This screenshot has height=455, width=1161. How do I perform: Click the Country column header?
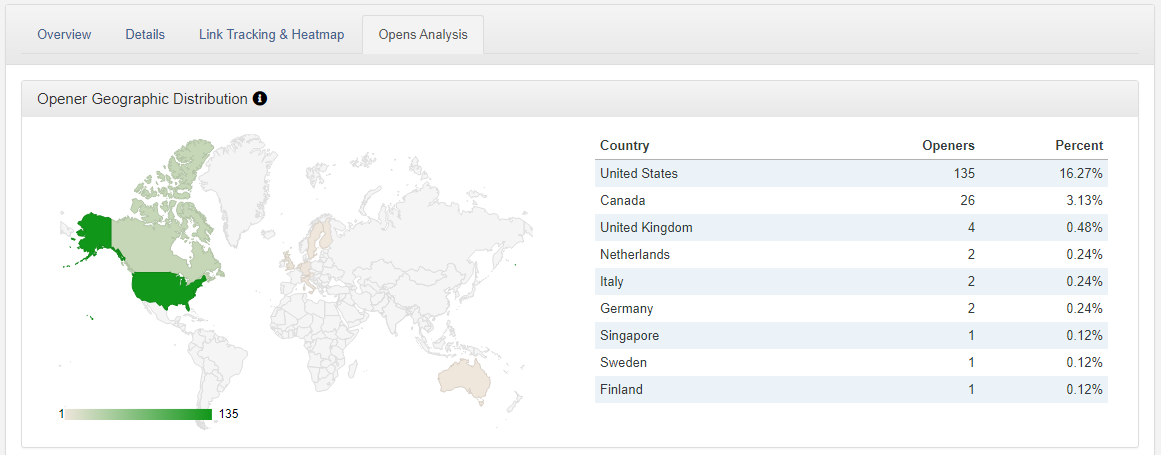pos(625,146)
